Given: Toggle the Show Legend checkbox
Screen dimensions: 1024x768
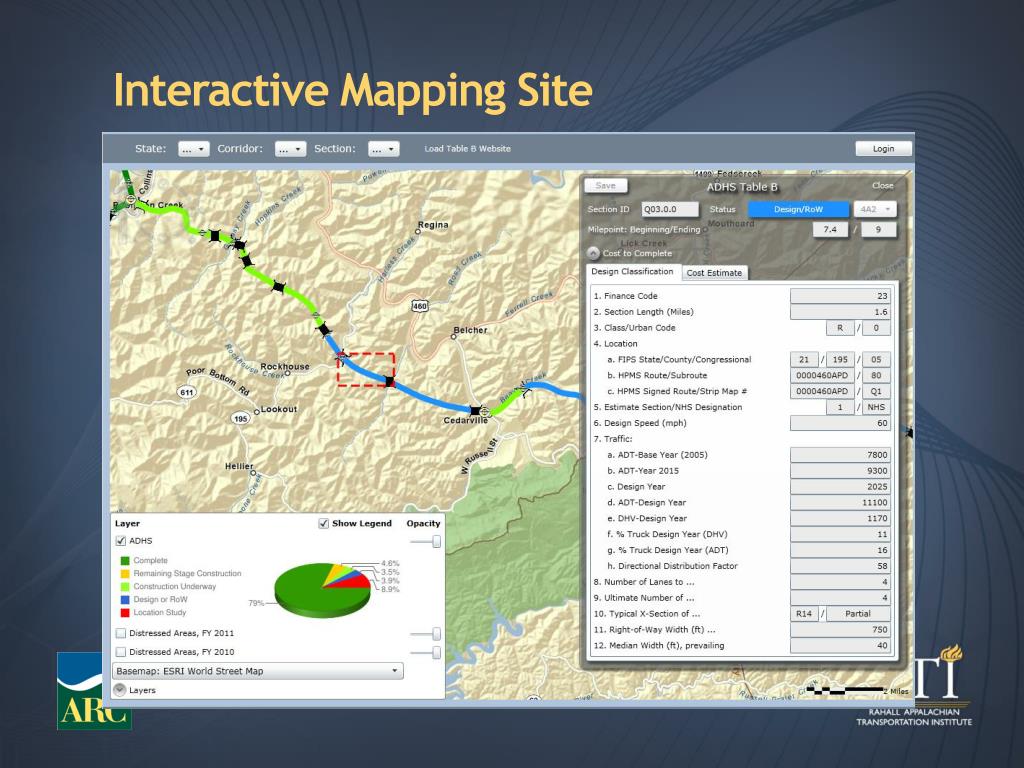Looking at the screenshot, I should coord(323,523).
